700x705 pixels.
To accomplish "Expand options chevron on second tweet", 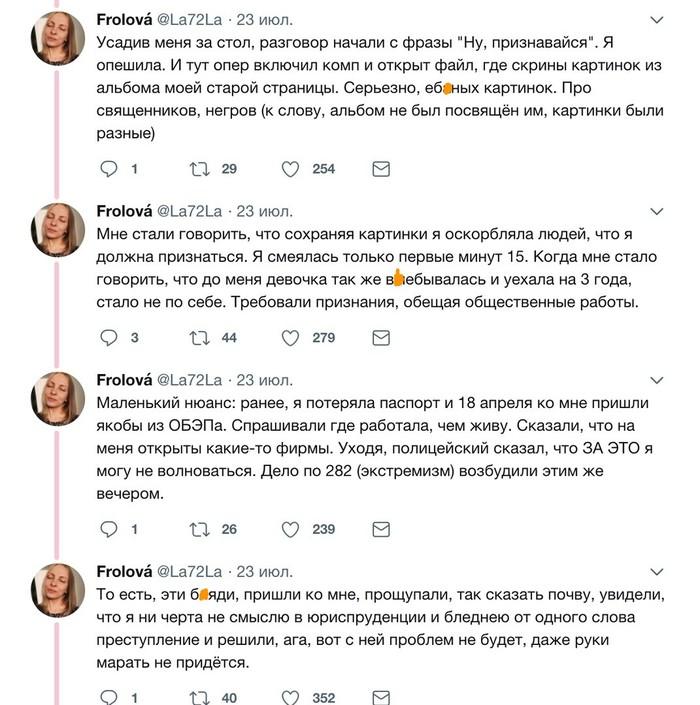I will point(656,211).
